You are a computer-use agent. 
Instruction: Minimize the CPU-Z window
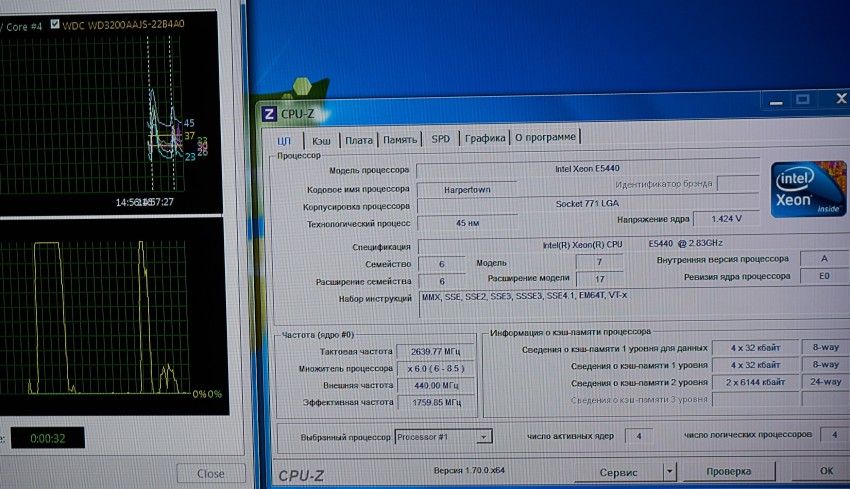coord(773,100)
